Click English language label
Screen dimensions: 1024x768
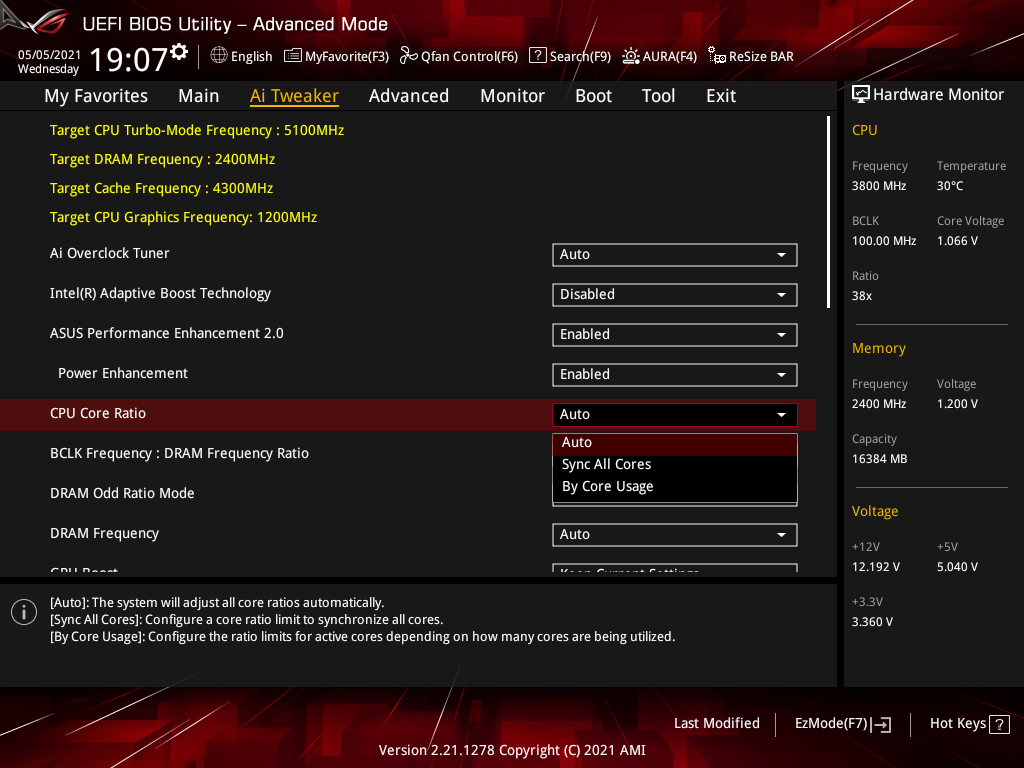click(x=251, y=56)
